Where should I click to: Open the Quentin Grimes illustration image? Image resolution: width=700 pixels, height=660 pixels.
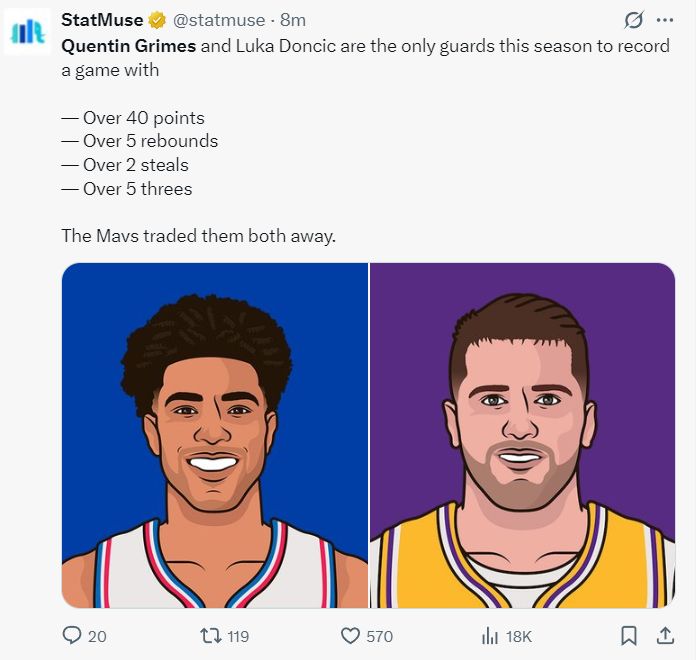click(x=215, y=435)
